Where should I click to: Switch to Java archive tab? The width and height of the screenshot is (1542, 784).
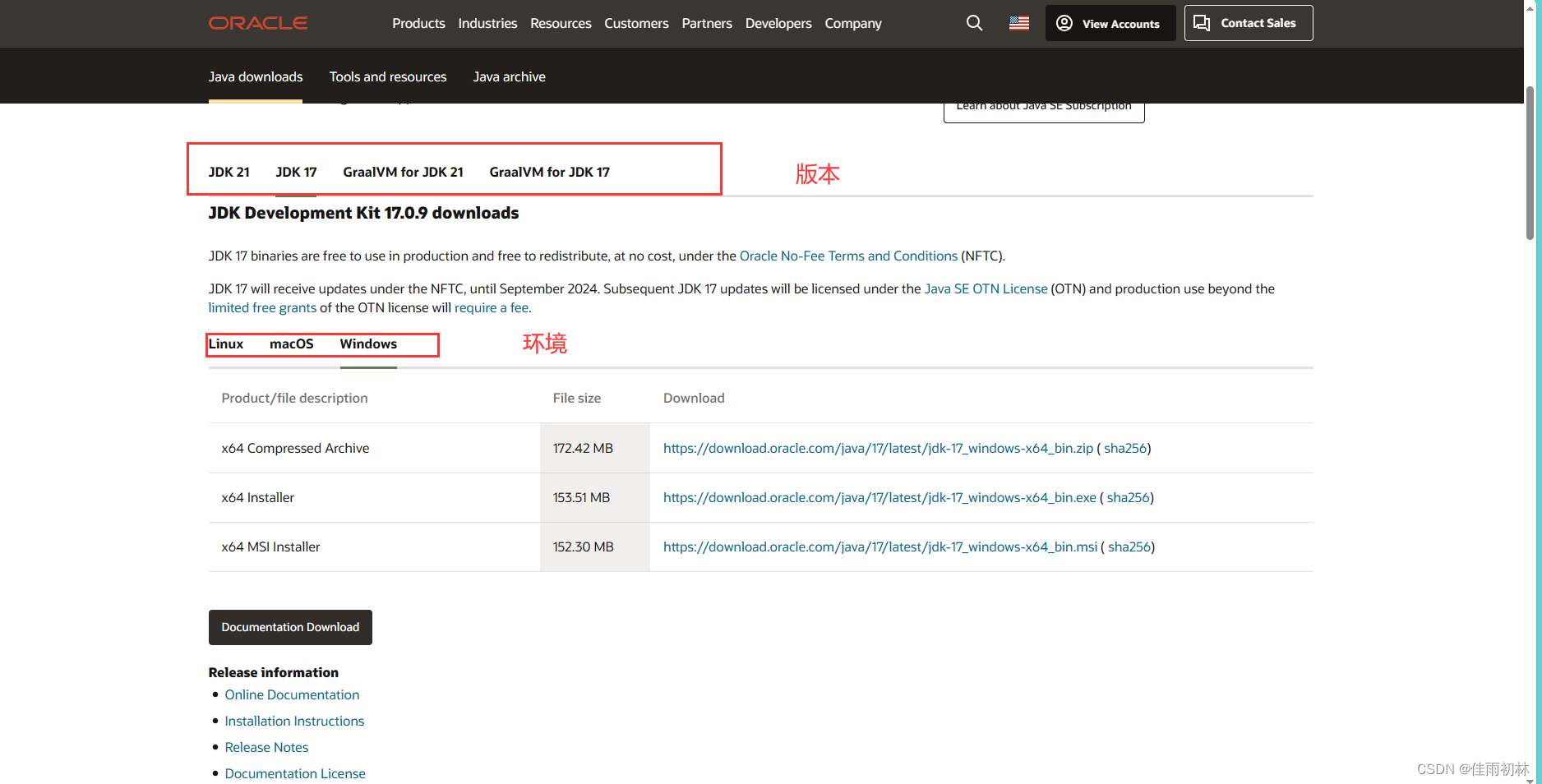(509, 76)
